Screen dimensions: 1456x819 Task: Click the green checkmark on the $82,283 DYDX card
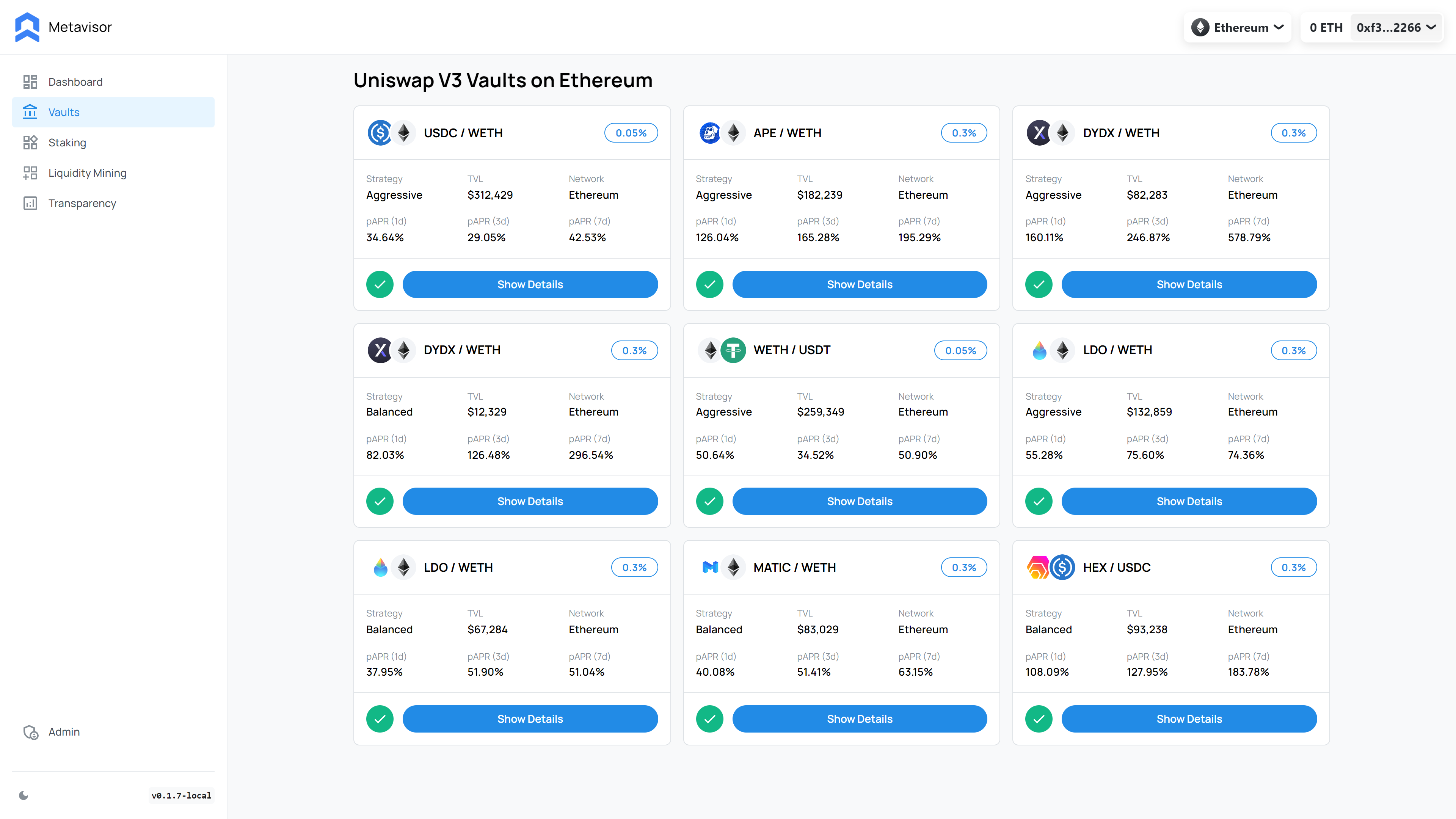pos(1039,284)
